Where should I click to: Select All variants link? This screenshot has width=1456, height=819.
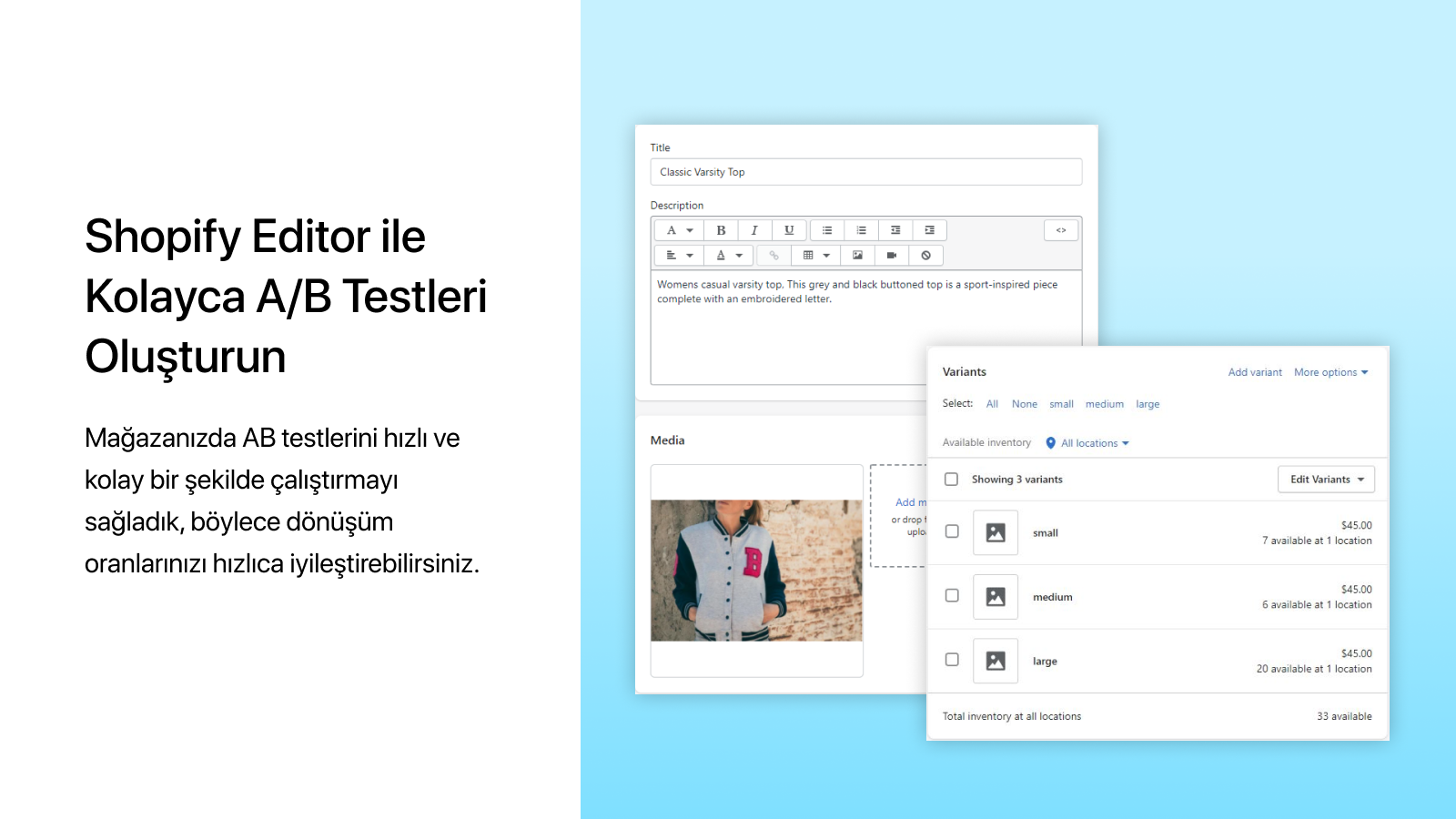(x=992, y=404)
